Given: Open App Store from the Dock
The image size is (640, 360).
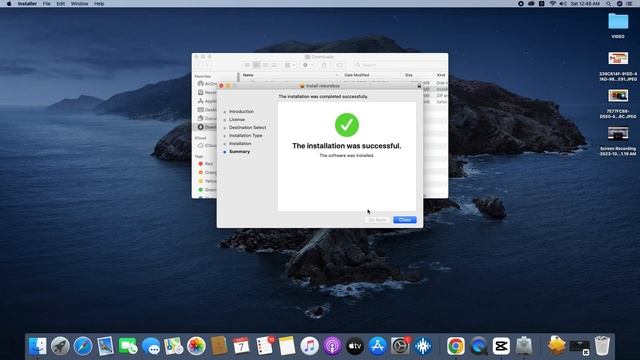Looking at the screenshot, I should (378, 346).
